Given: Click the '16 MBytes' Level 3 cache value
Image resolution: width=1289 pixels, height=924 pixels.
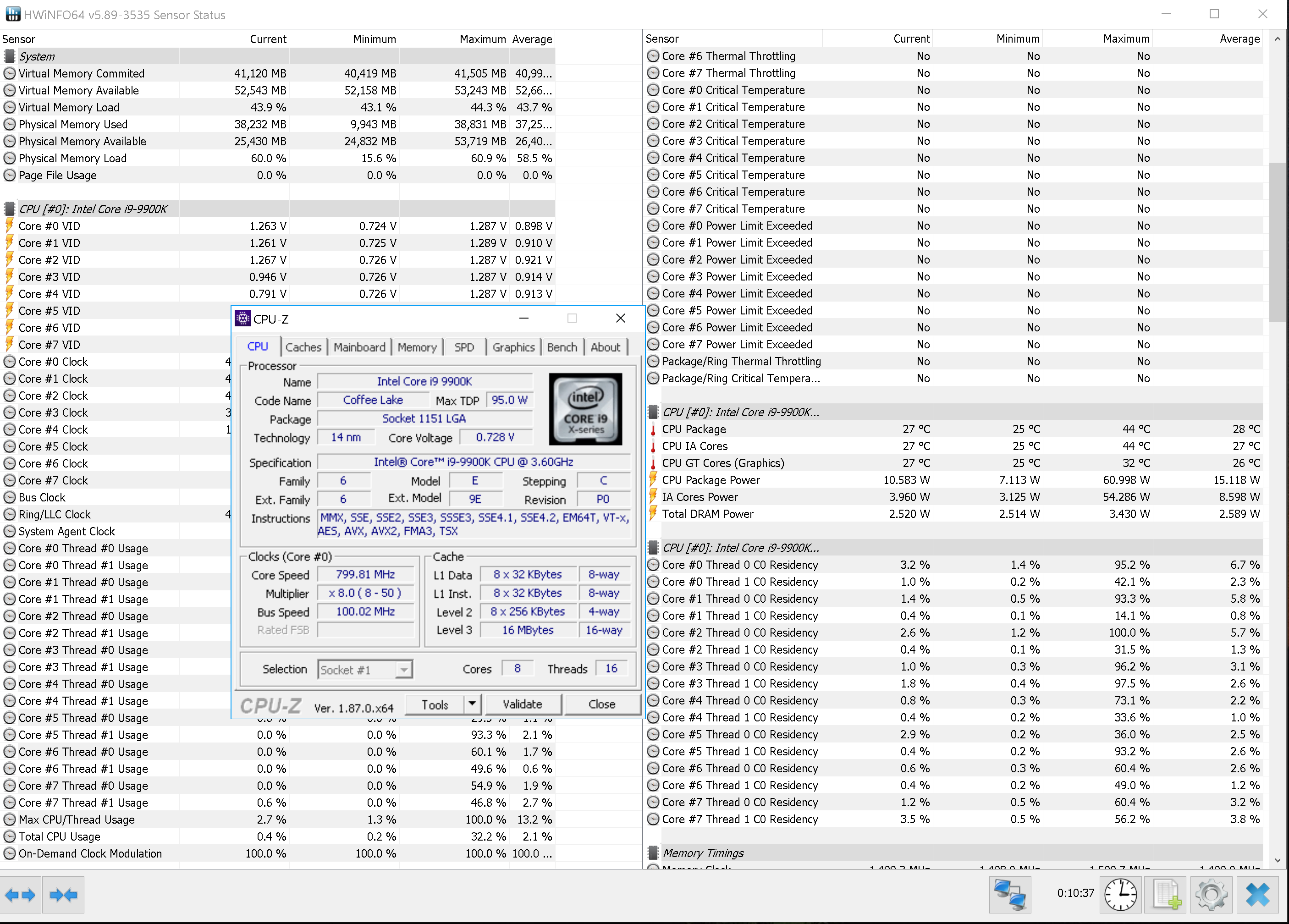Looking at the screenshot, I should 528,630.
